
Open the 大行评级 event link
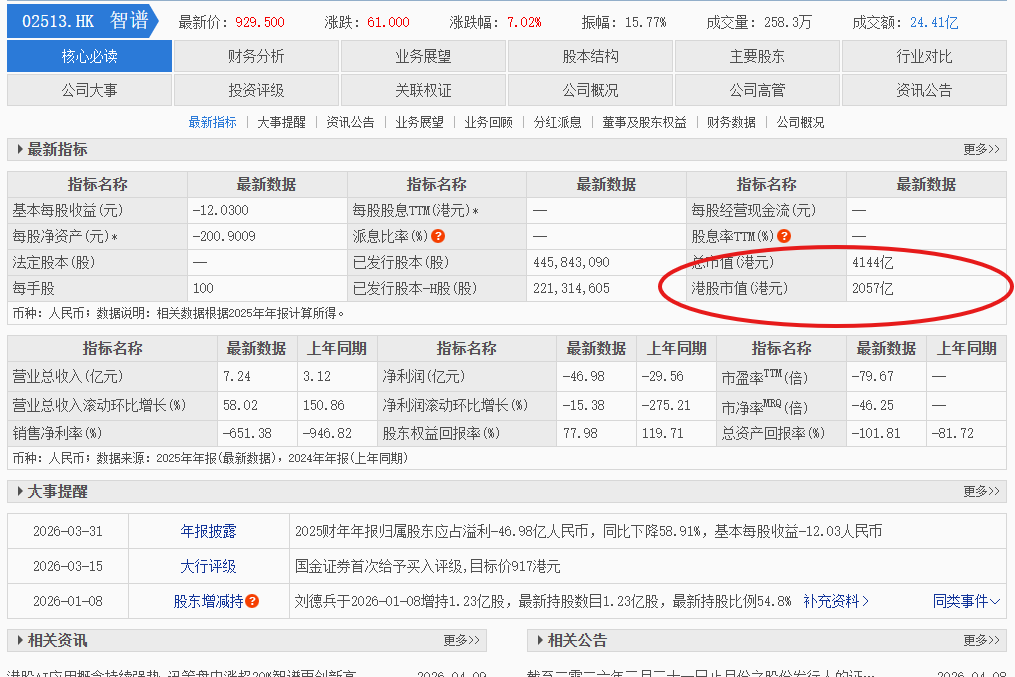pyautogui.click(x=208, y=566)
